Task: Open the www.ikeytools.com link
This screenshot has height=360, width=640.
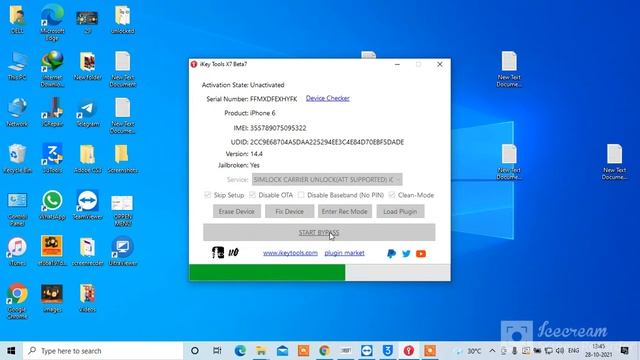Action: coord(290,253)
